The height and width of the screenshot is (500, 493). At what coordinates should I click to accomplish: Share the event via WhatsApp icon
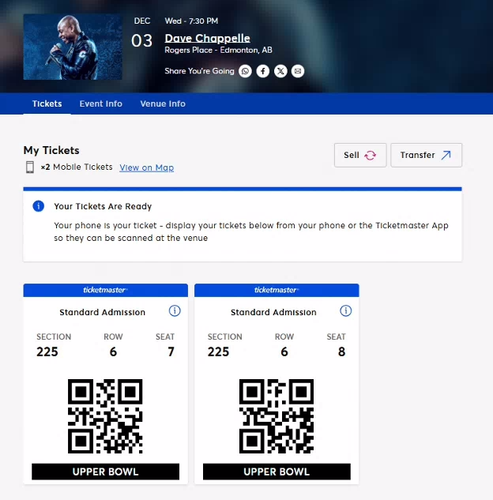(245, 71)
